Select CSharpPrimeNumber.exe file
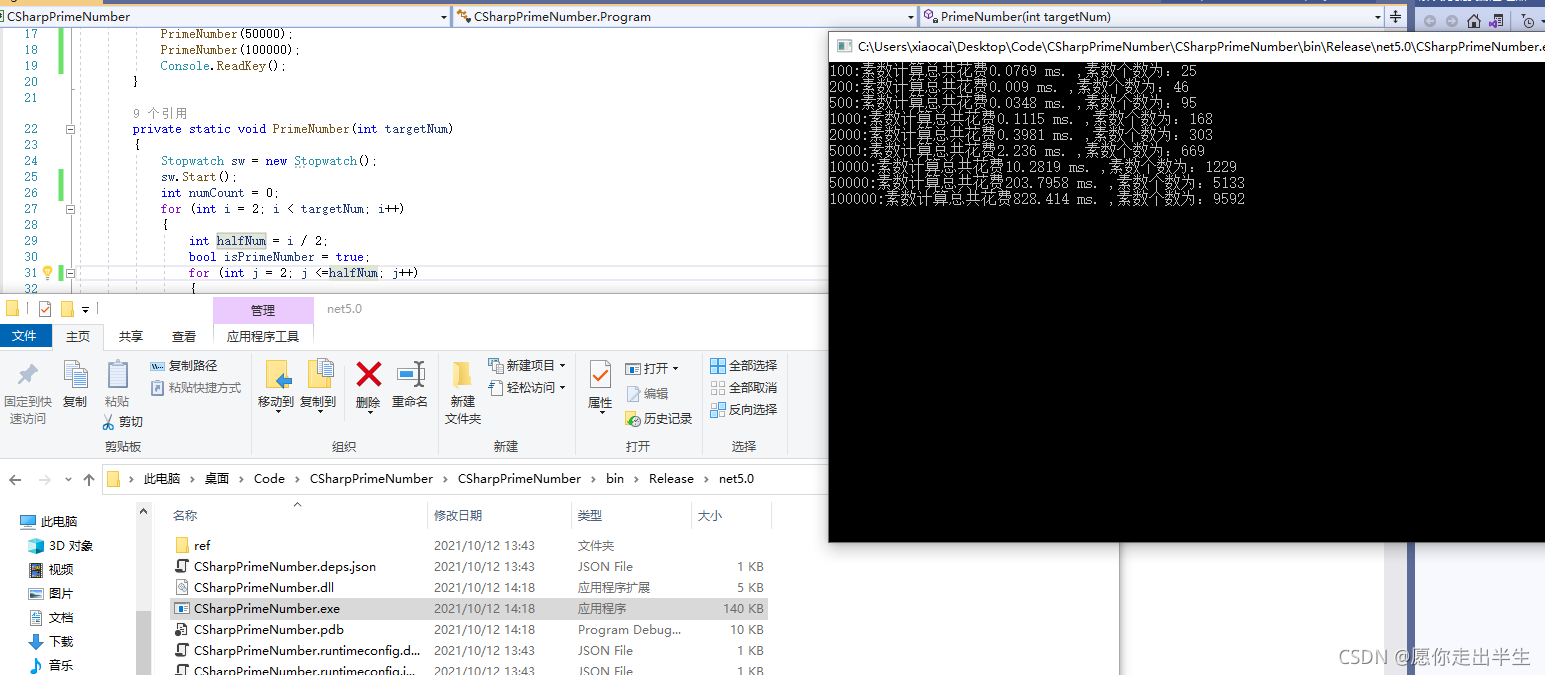 click(468, 609)
